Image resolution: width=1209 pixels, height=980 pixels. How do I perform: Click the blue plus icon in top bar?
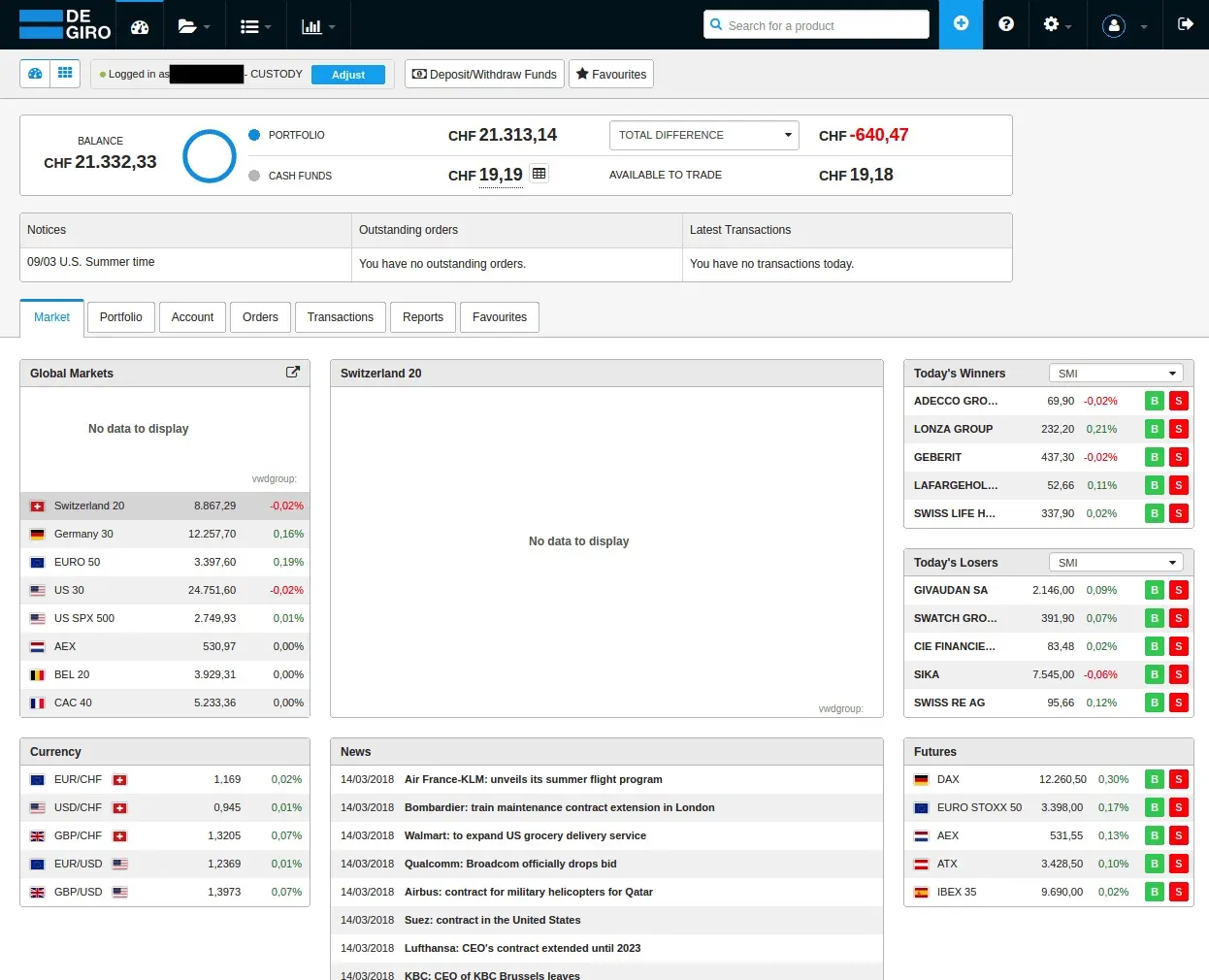pos(961,24)
